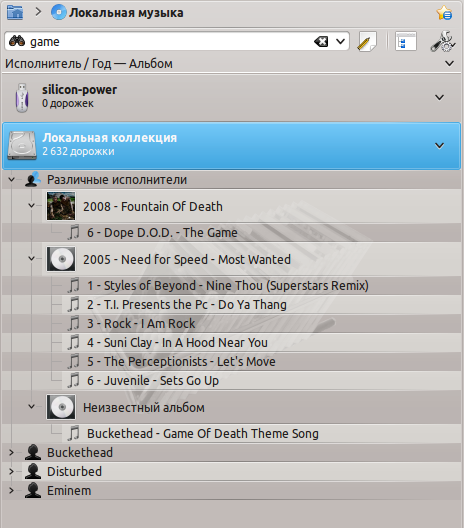
Task: Collapse the Различные исполнители tree node
Action: coord(12,179)
